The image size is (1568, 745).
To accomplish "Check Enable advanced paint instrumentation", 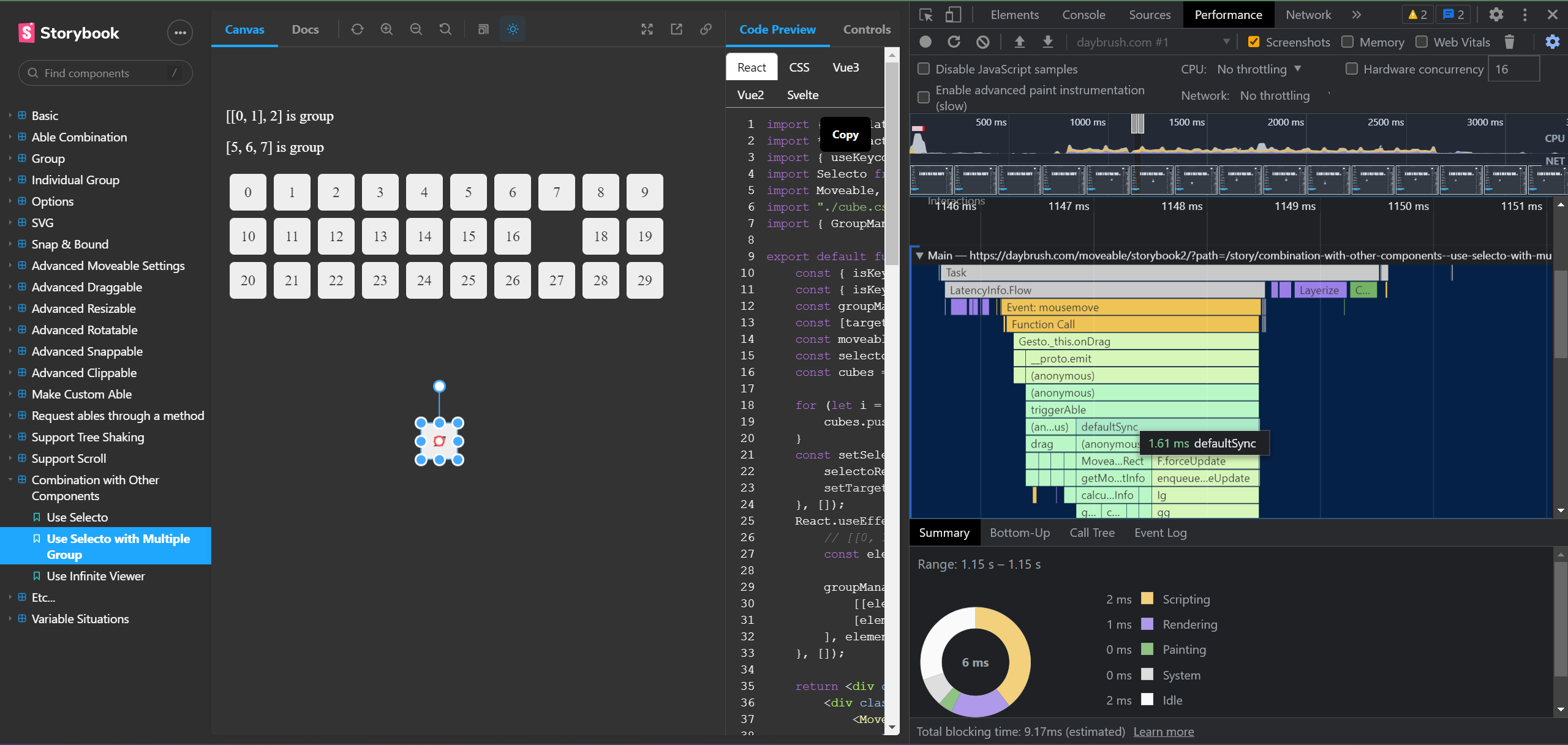I will point(924,97).
